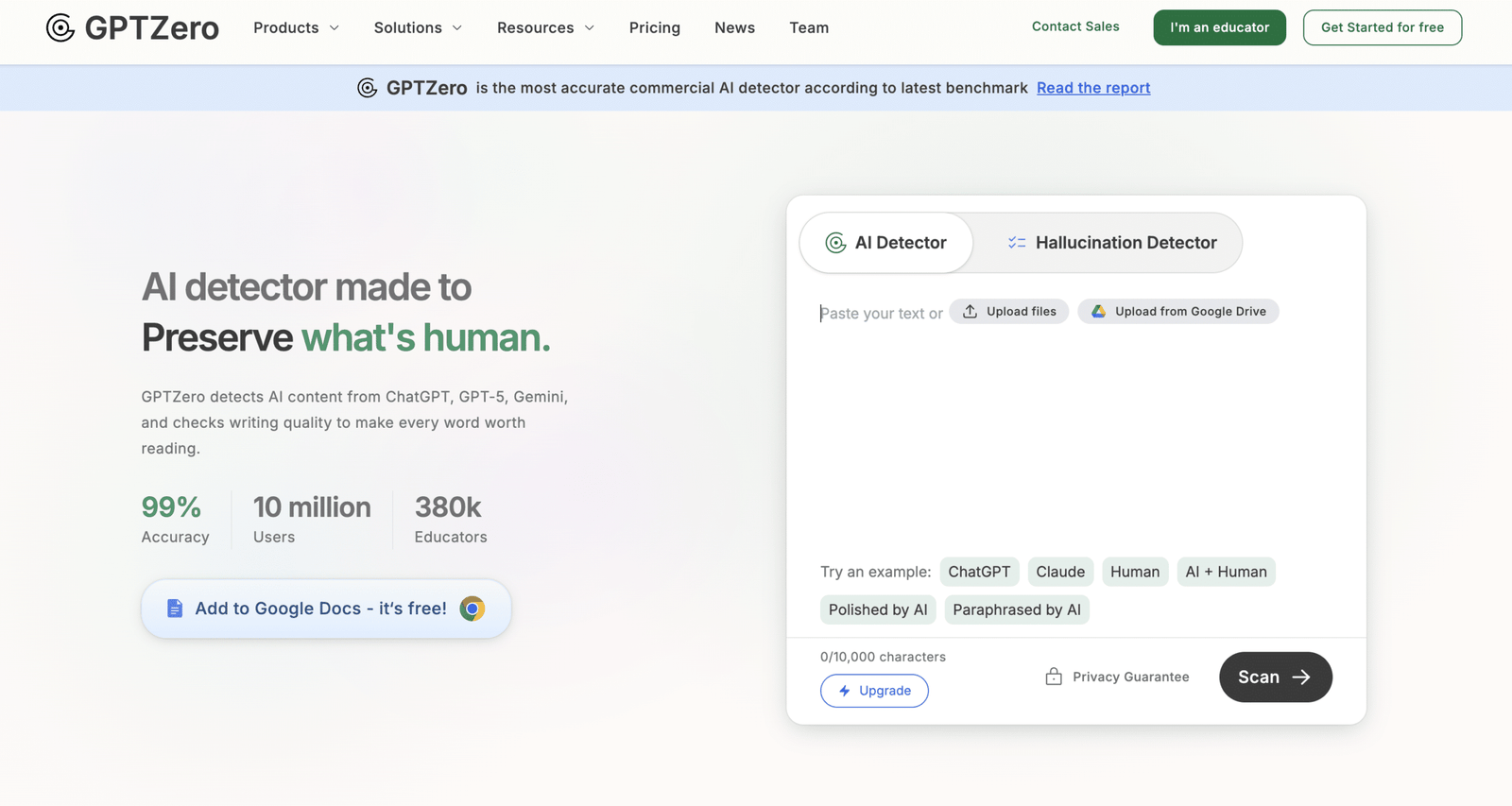Try the AI + Human example
The height and width of the screenshot is (806, 1512).
(x=1226, y=572)
